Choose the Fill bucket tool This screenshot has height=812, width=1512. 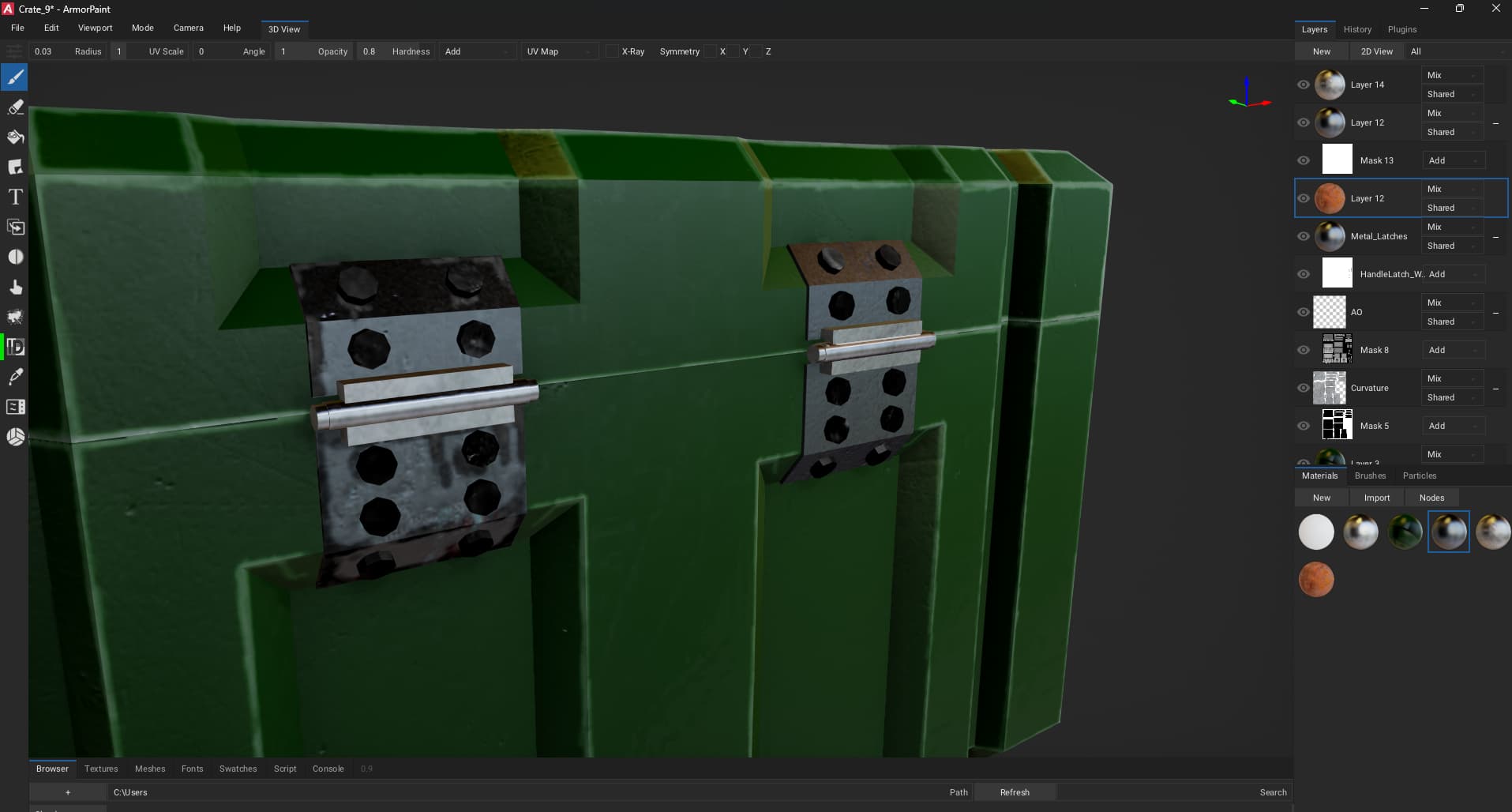(x=15, y=137)
